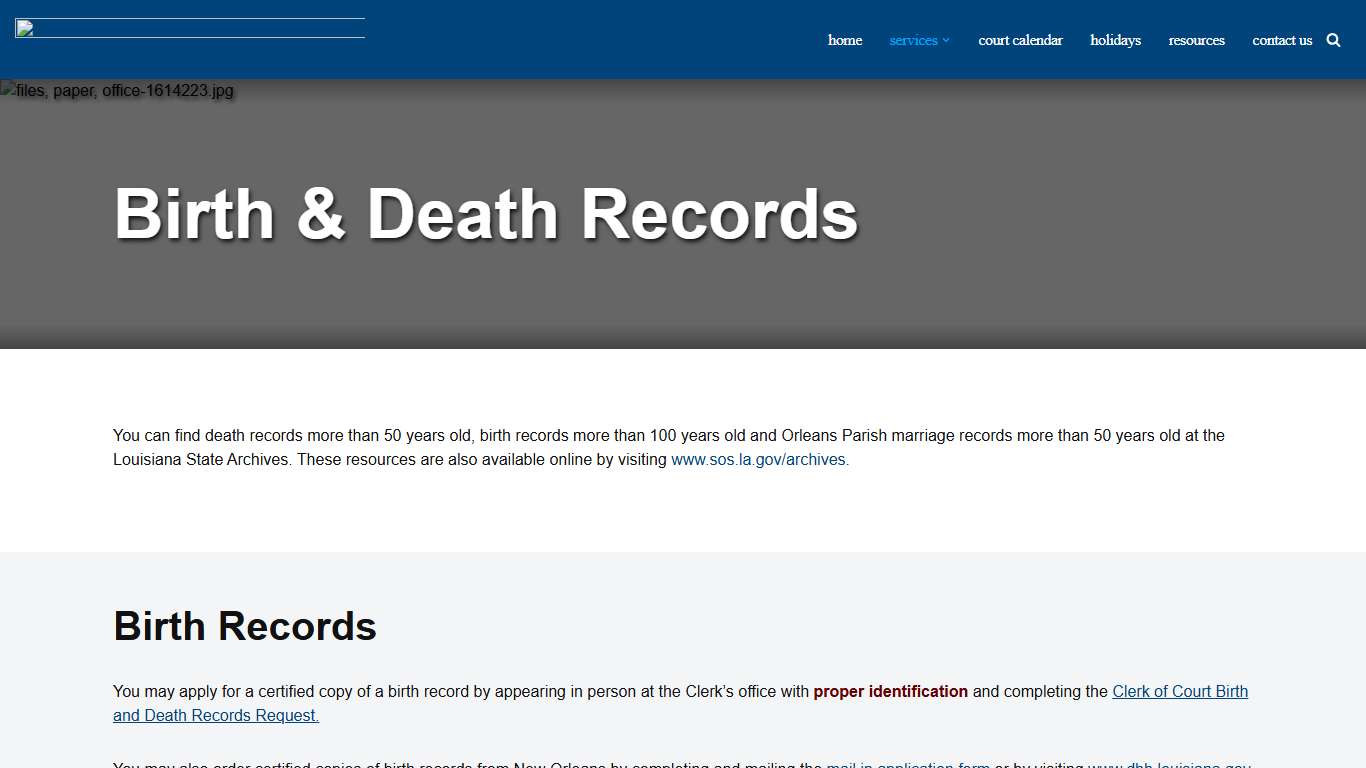Image resolution: width=1366 pixels, height=768 pixels.
Task: Collapse the services submenu arrow
Action: coord(945,41)
